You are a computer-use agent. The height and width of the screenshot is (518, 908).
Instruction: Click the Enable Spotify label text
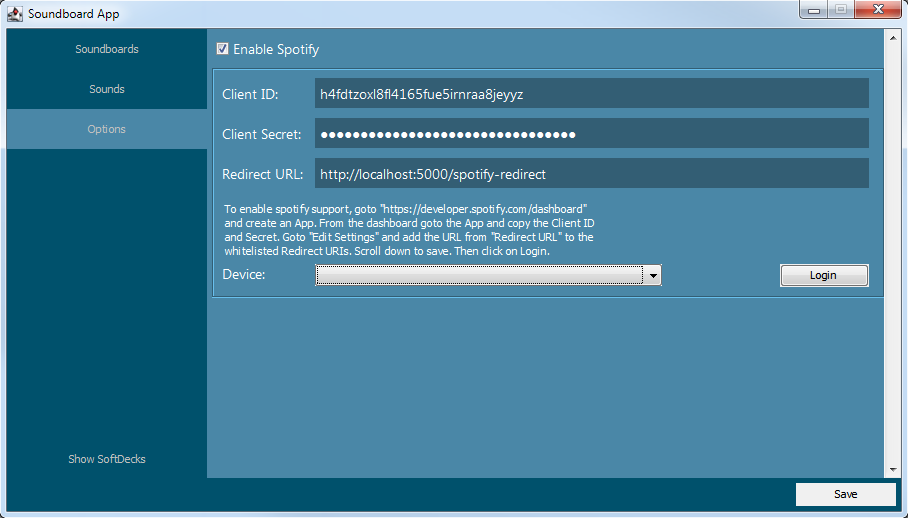coord(276,49)
